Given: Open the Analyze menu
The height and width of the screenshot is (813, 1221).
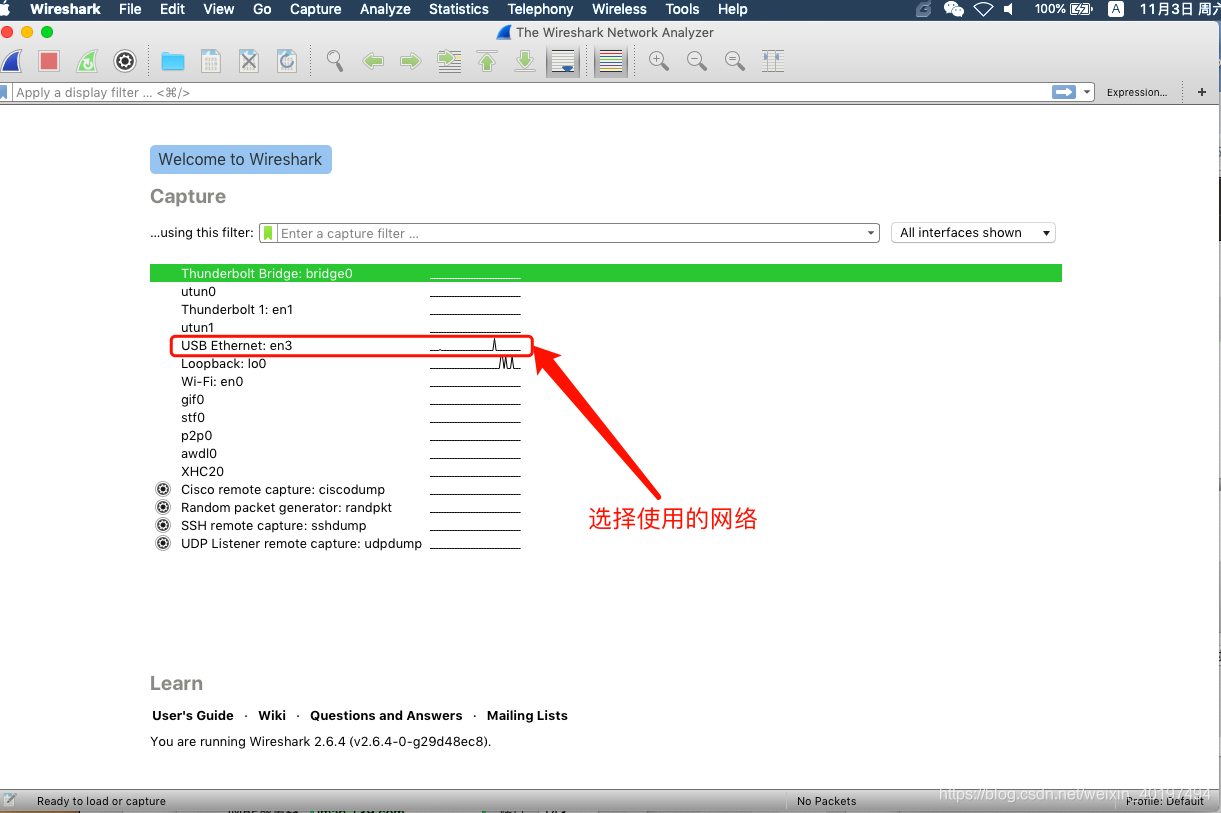Looking at the screenshot, I should tap(385, 9).
